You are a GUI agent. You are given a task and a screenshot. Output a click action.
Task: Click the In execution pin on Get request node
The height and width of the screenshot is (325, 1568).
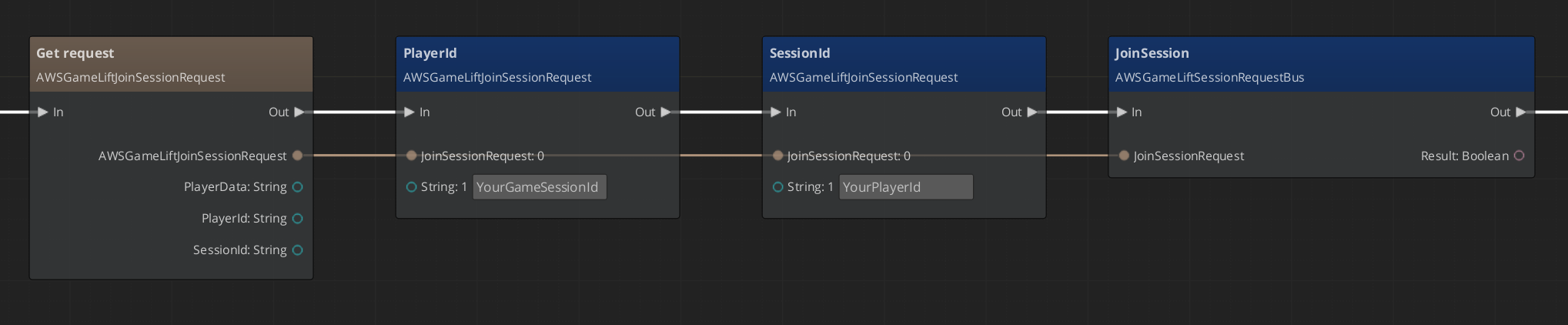pos(42,112)
